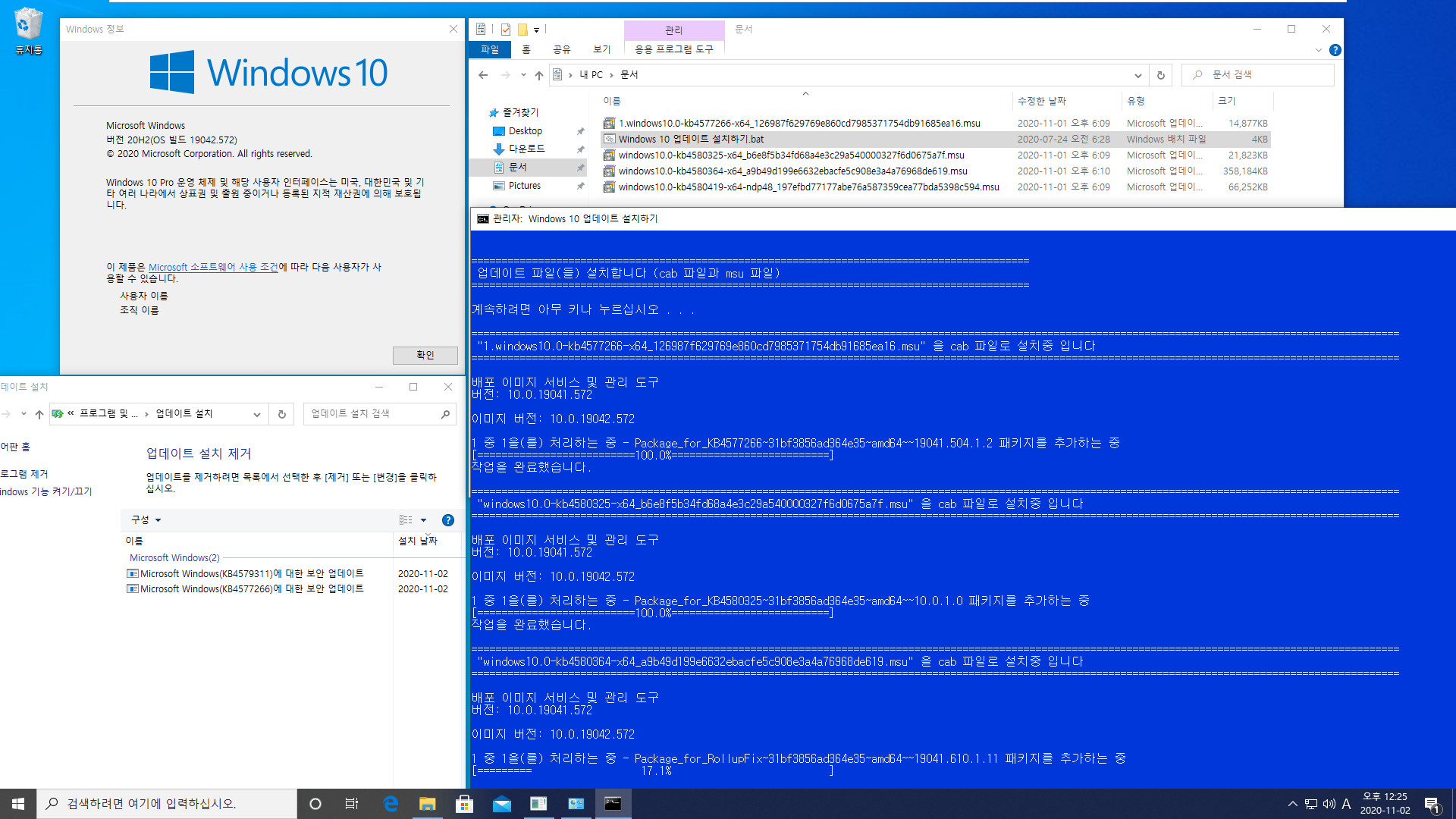Open File Explorer help icon
Image resolution: width=1456 pixels, height=819 pixels.
pos(1335,50)
